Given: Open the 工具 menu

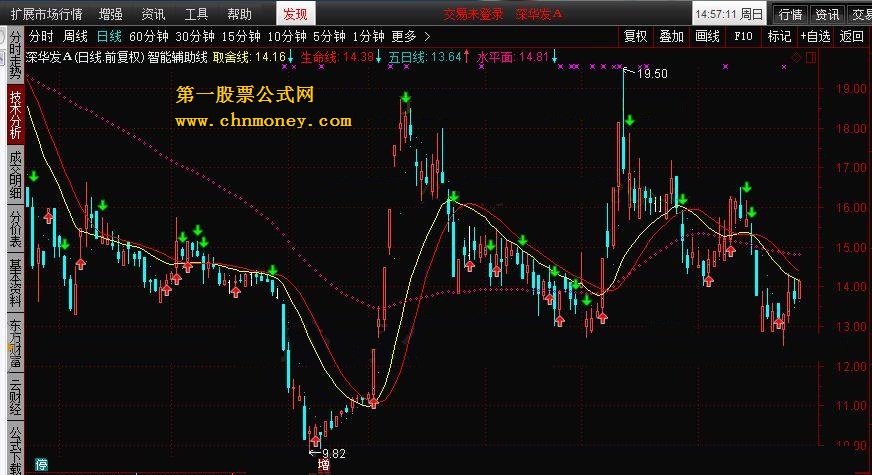Looking at the screenshot, I should tap(196, 14).
